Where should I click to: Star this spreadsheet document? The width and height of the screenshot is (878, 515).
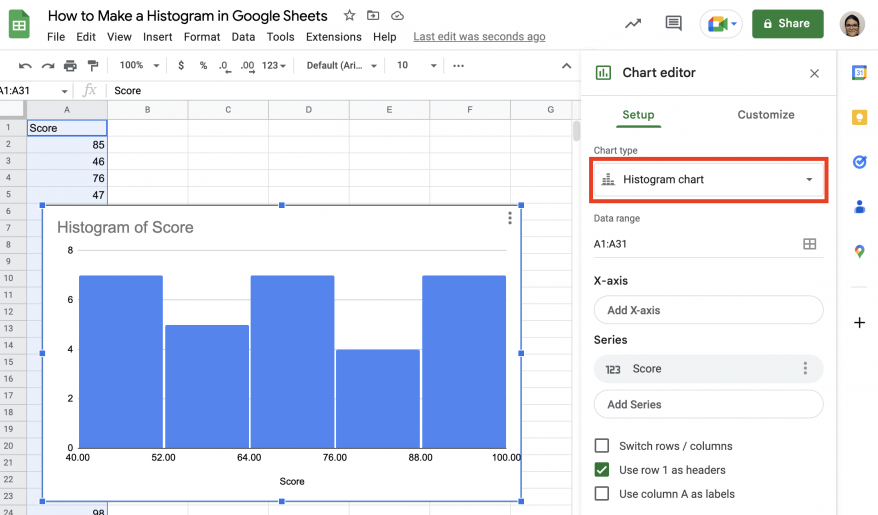[349, 16]
